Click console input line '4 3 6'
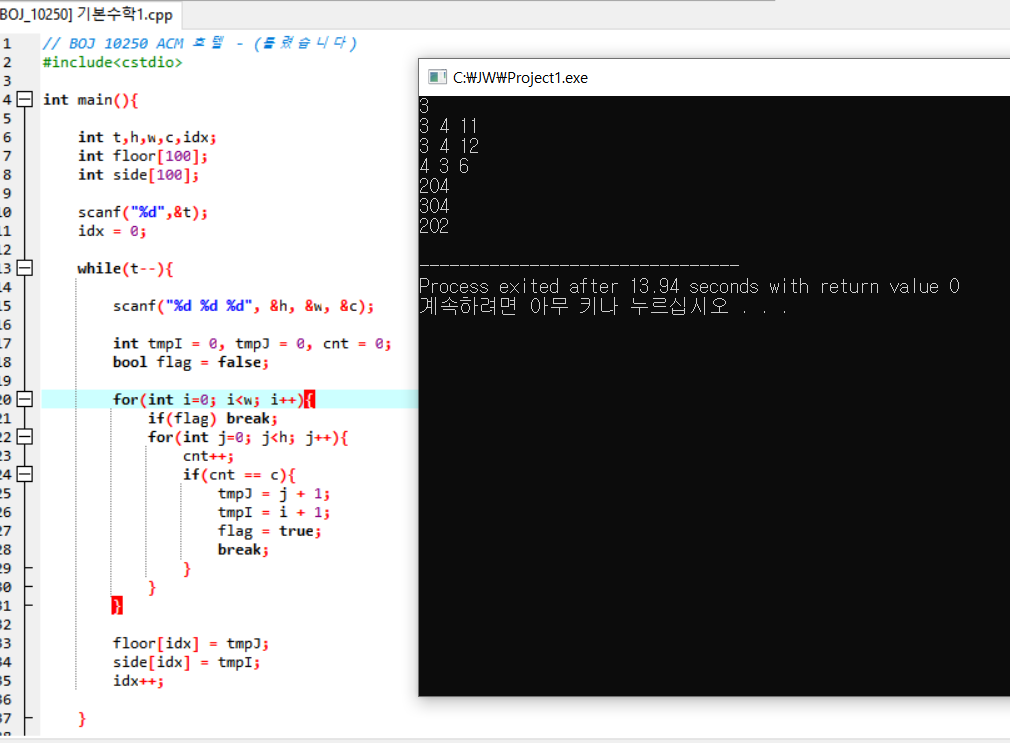The image size is (1010, 743). [444, 166]
